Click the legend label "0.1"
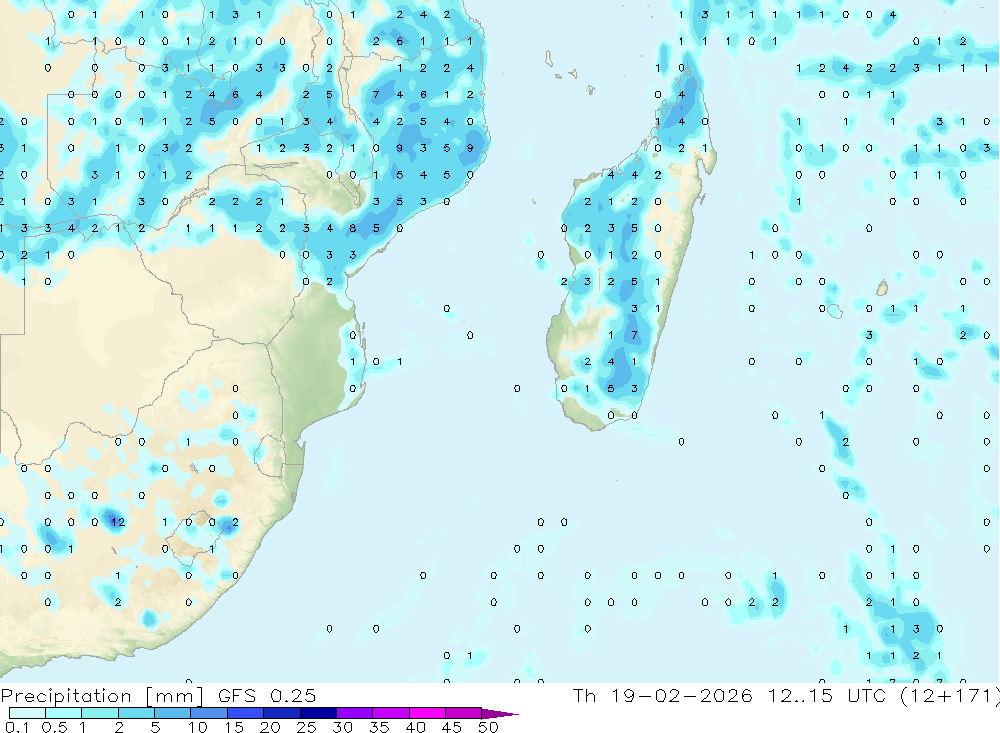 tap(17, 727)
